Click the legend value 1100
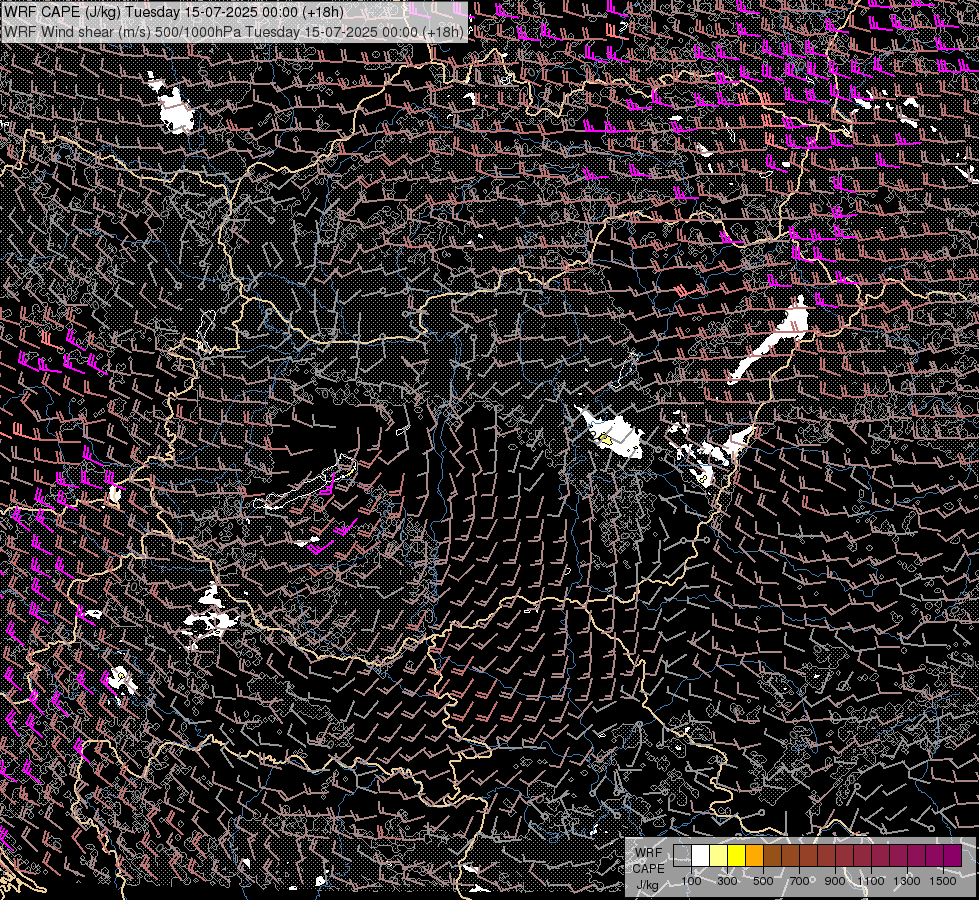Screen dimensions: 979x900 point(870,881)
